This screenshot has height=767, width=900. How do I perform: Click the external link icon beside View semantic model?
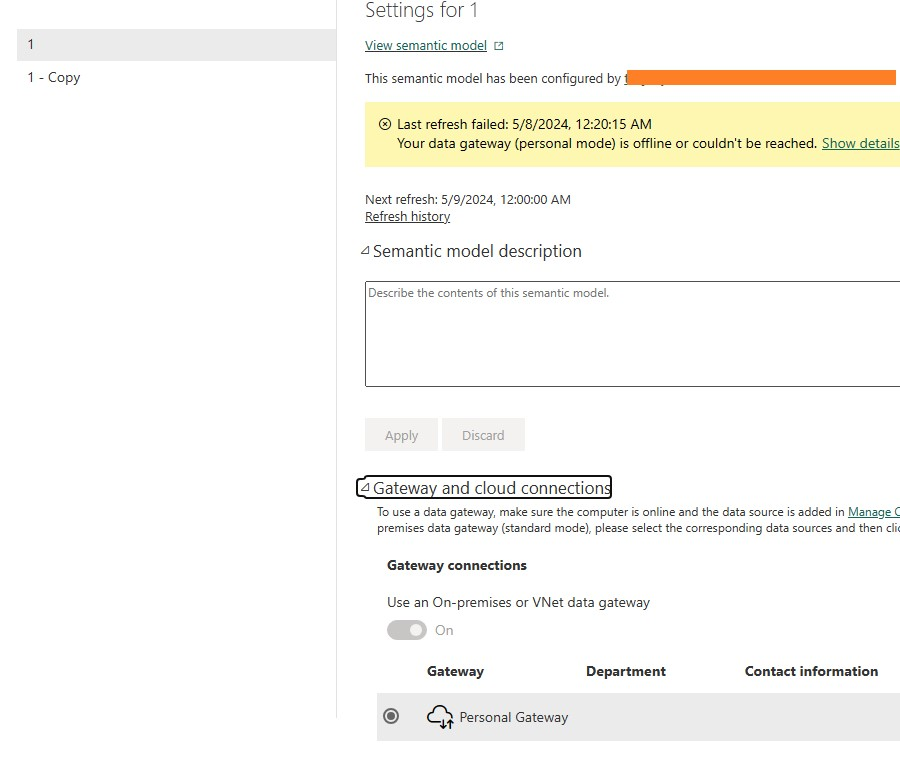499,46
